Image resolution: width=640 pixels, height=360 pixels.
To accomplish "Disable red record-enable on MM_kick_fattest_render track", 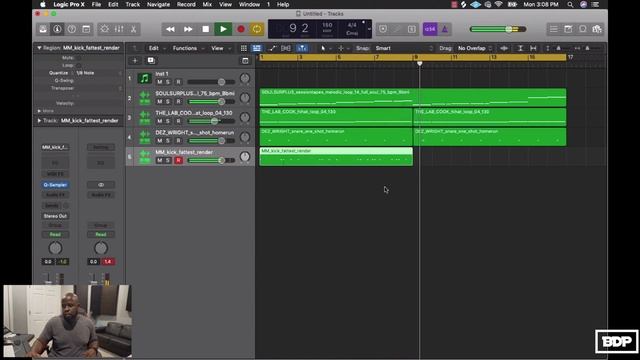I will (x=178, y=160).
